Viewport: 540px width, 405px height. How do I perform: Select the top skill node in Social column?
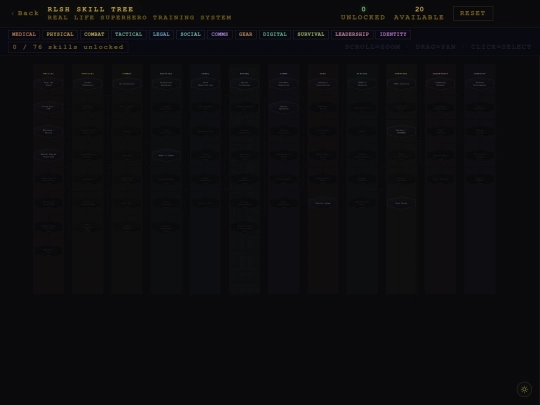tap(245, 84)
